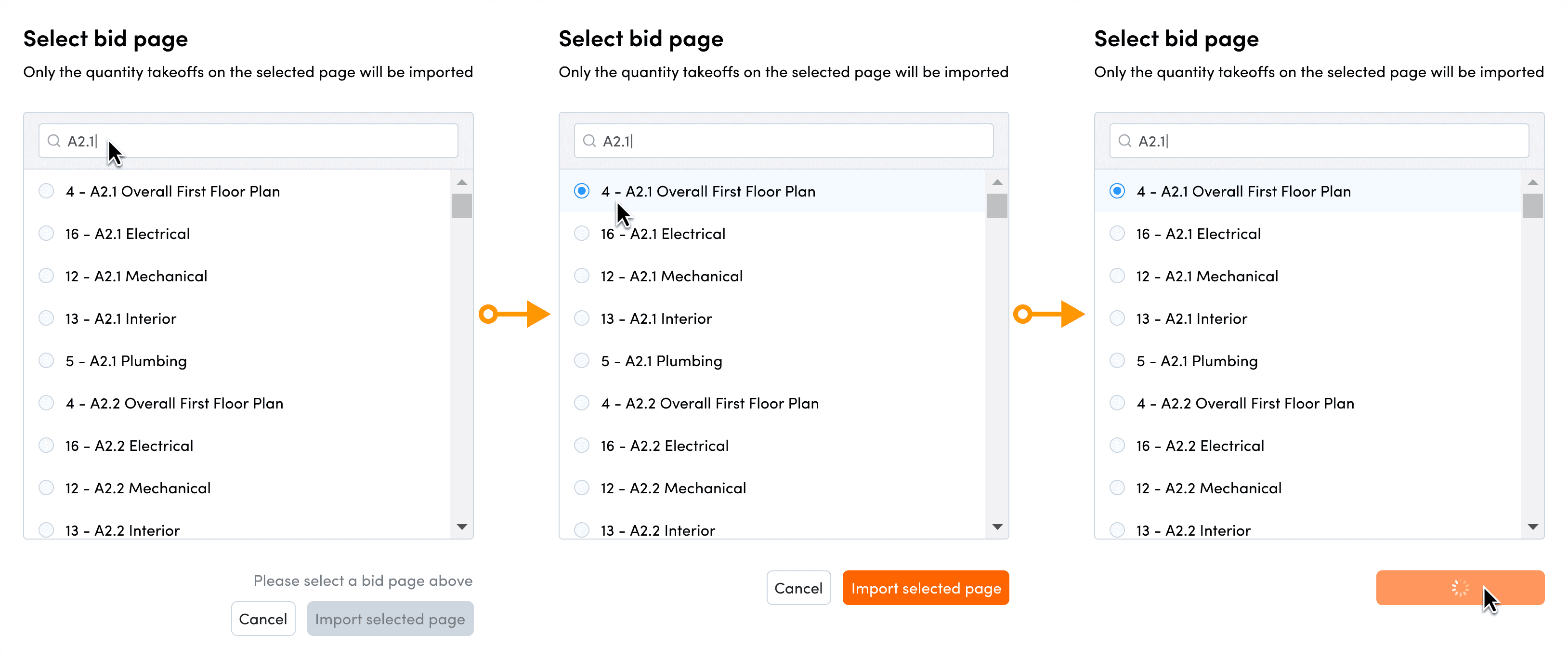Click the scroll up arrow in the first list
The height and width of the screenshot is (659, 1568).
coord(462,182)
